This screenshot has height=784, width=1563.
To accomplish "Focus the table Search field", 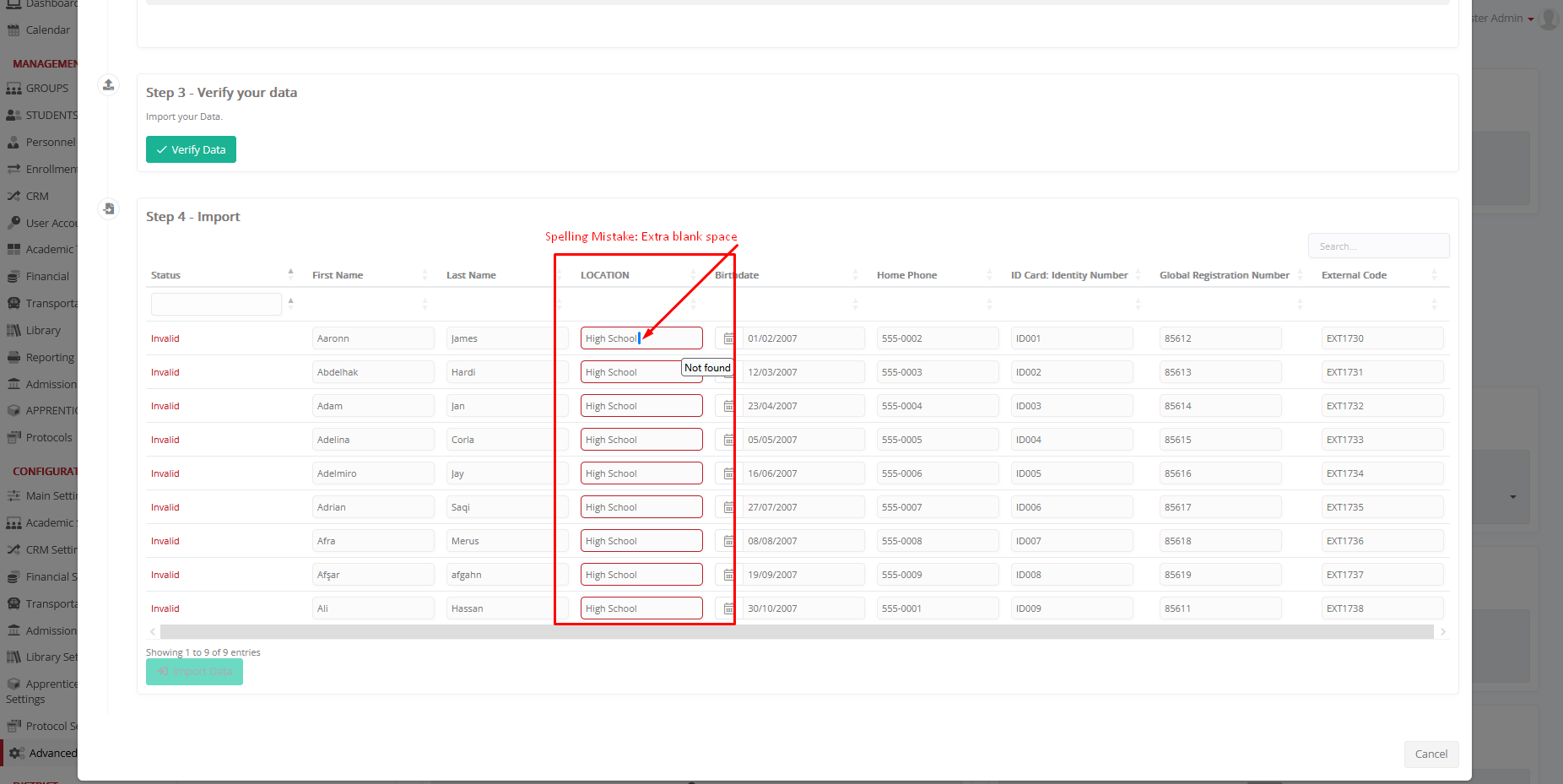I will click(1378, 246).
